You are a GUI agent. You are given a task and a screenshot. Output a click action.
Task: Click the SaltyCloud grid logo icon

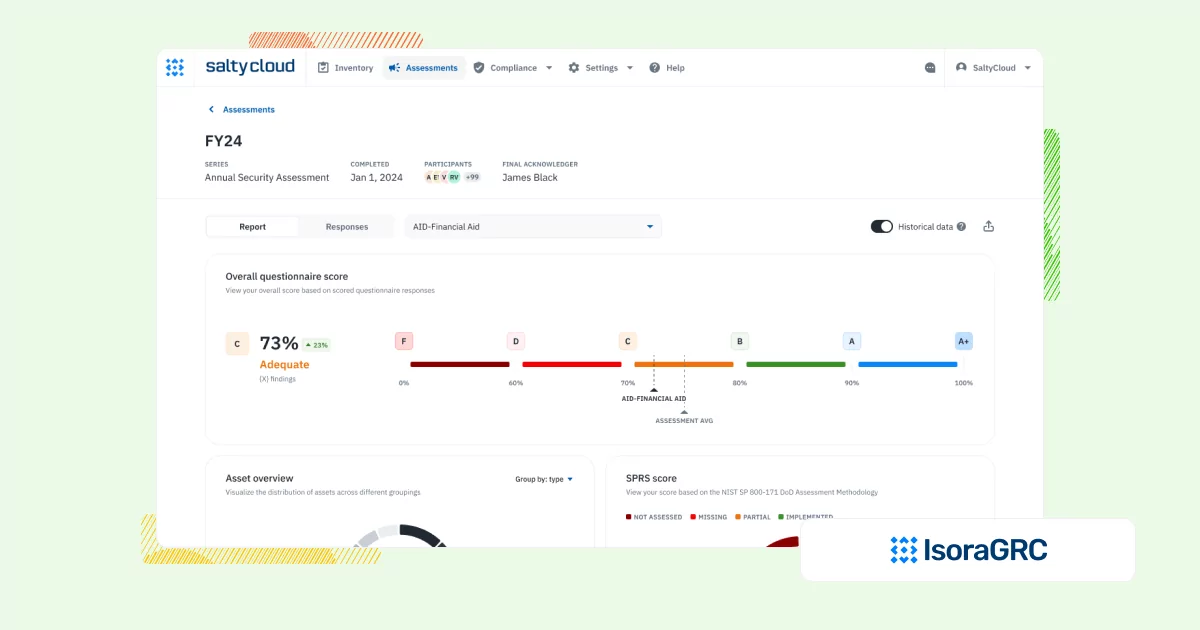[175, 67]
